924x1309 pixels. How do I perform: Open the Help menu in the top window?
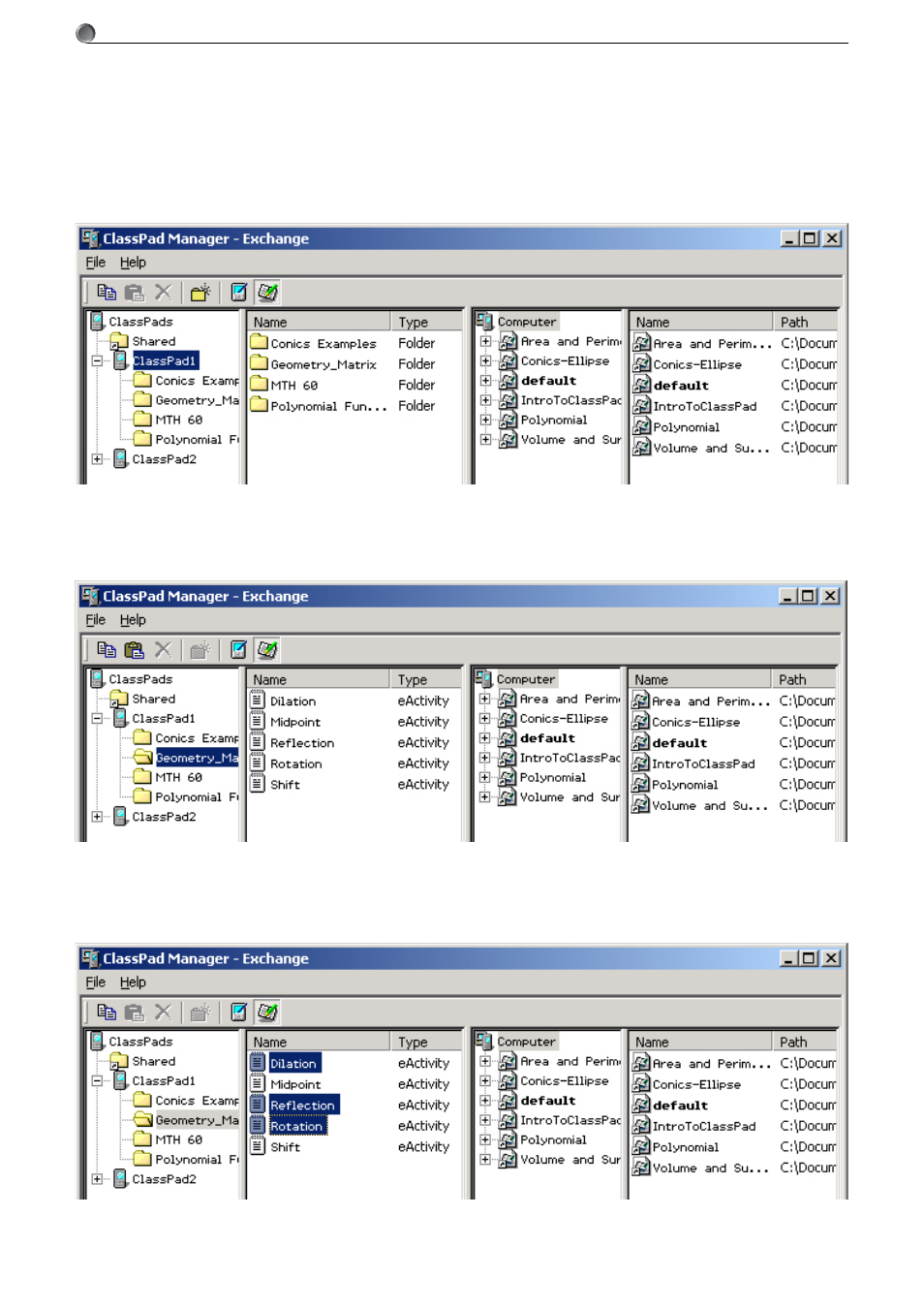[133, 262]
